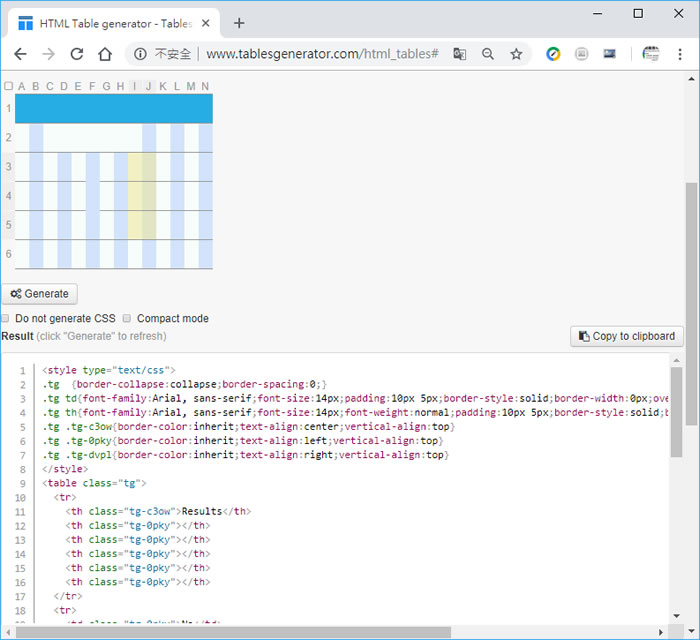700x640 pixels.
Task: Reload the page with the refresh icon
Action: point(77,54)
